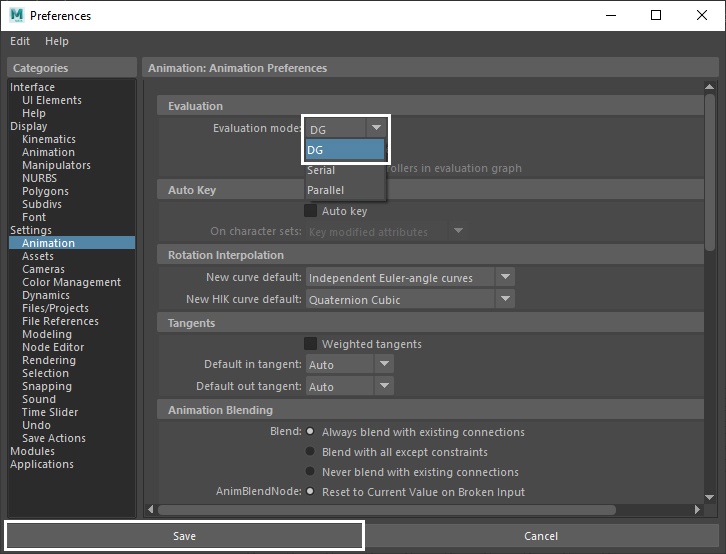Save the preferences
The image size is (726, 554).
184,536
